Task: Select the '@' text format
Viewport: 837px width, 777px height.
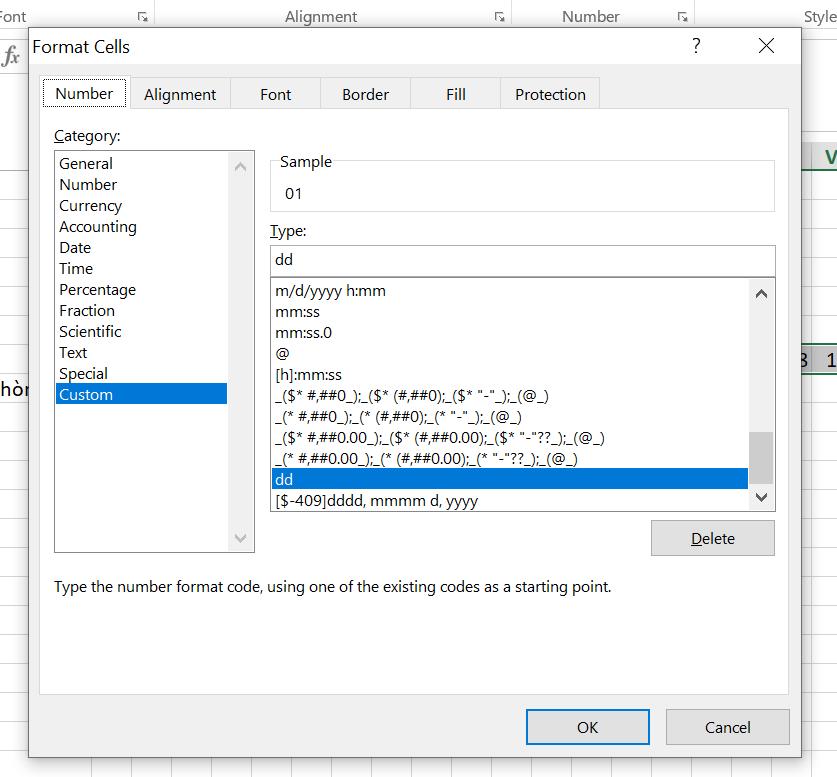Action: pyautogui.click(x=510, y=354)
